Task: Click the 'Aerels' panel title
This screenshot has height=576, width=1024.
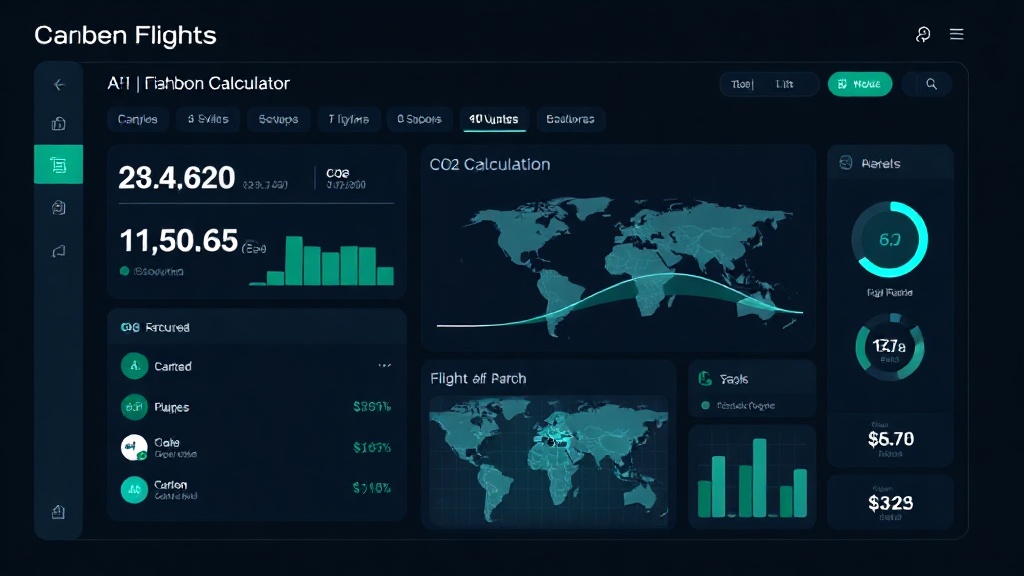Action: click(x=880, y=164)
